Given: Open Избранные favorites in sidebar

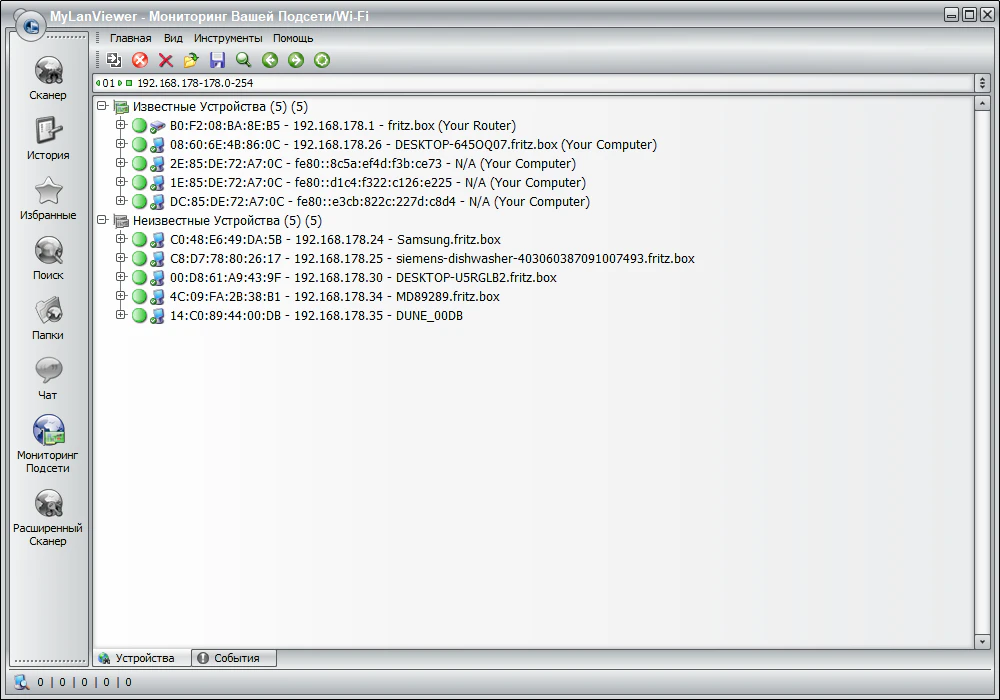Looking at the screenshot, I should click(x=48, y=198).
